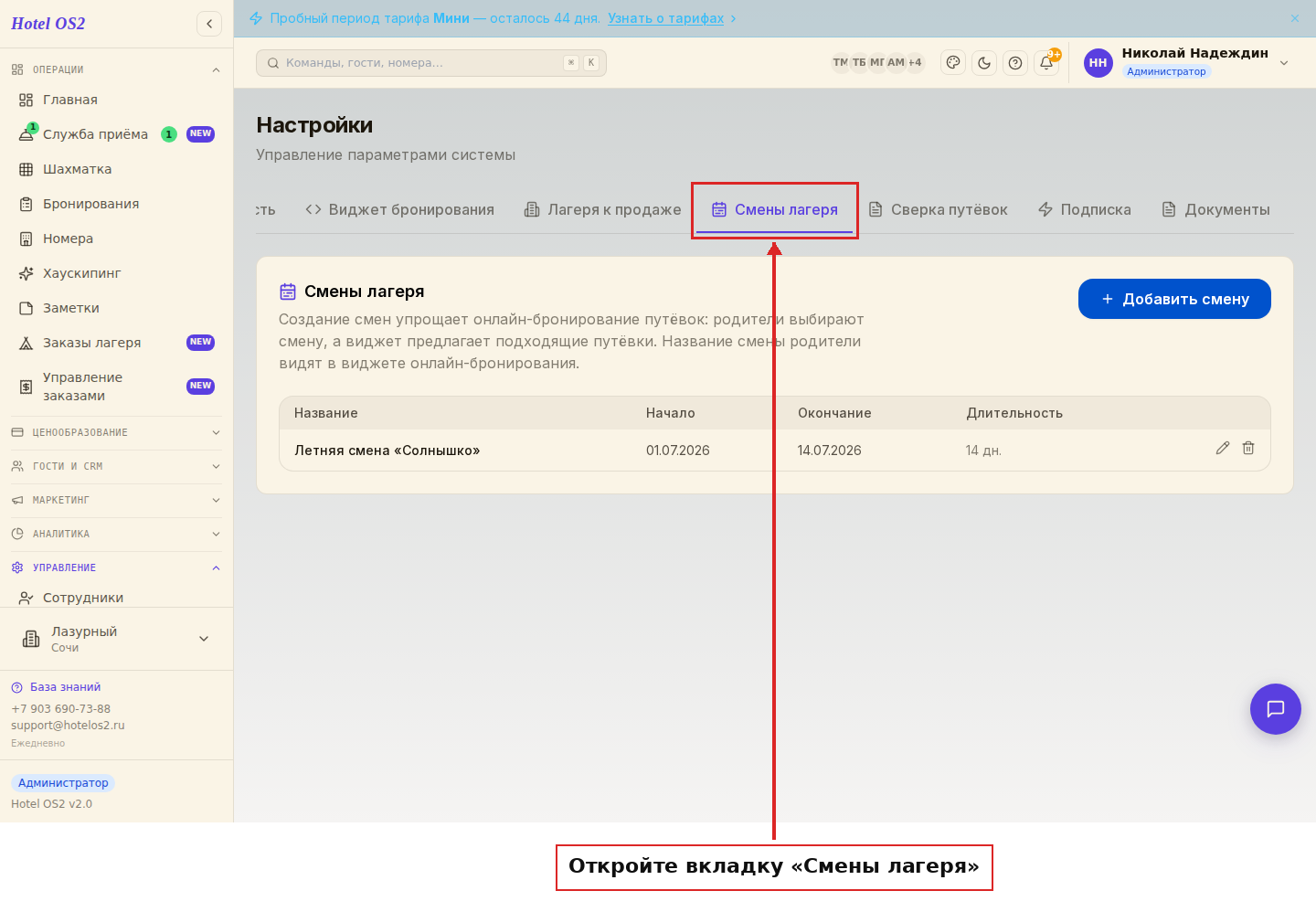Image resolution: width=1316 pixels, height=912 pixels.
Task: Close the trial period banner
Action: coord(1295,18)
